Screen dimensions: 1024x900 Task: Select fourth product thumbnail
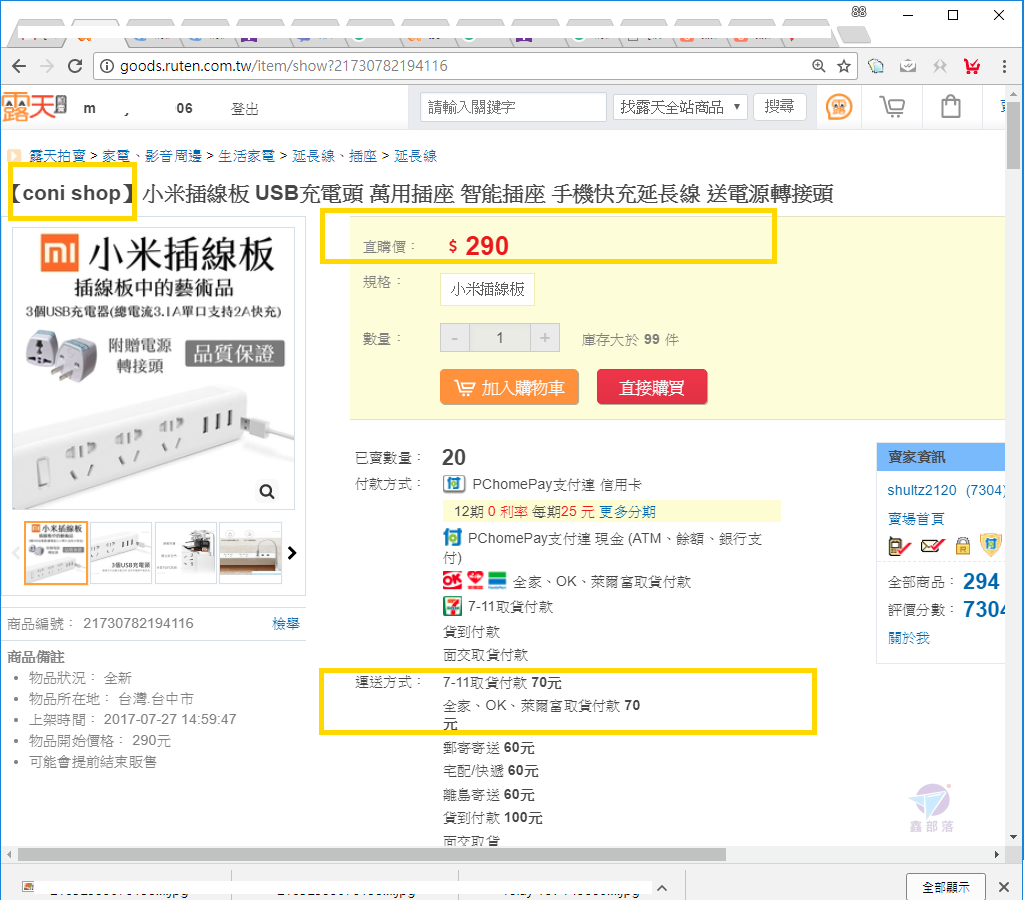(251, 553)
